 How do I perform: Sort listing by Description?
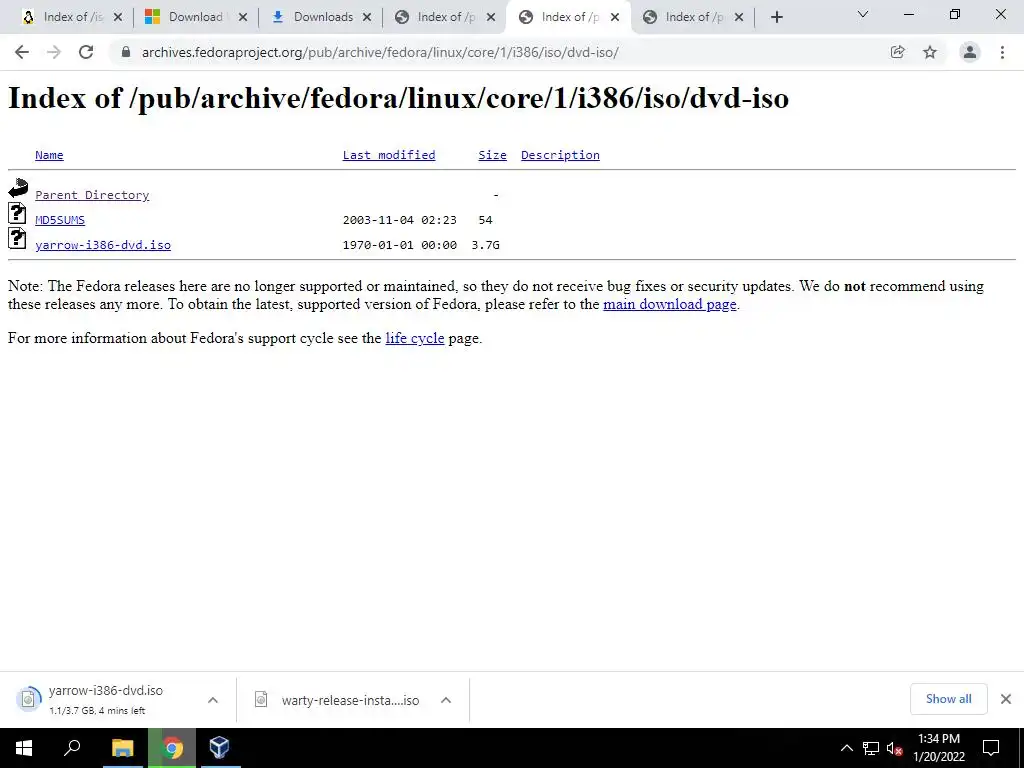560,155
